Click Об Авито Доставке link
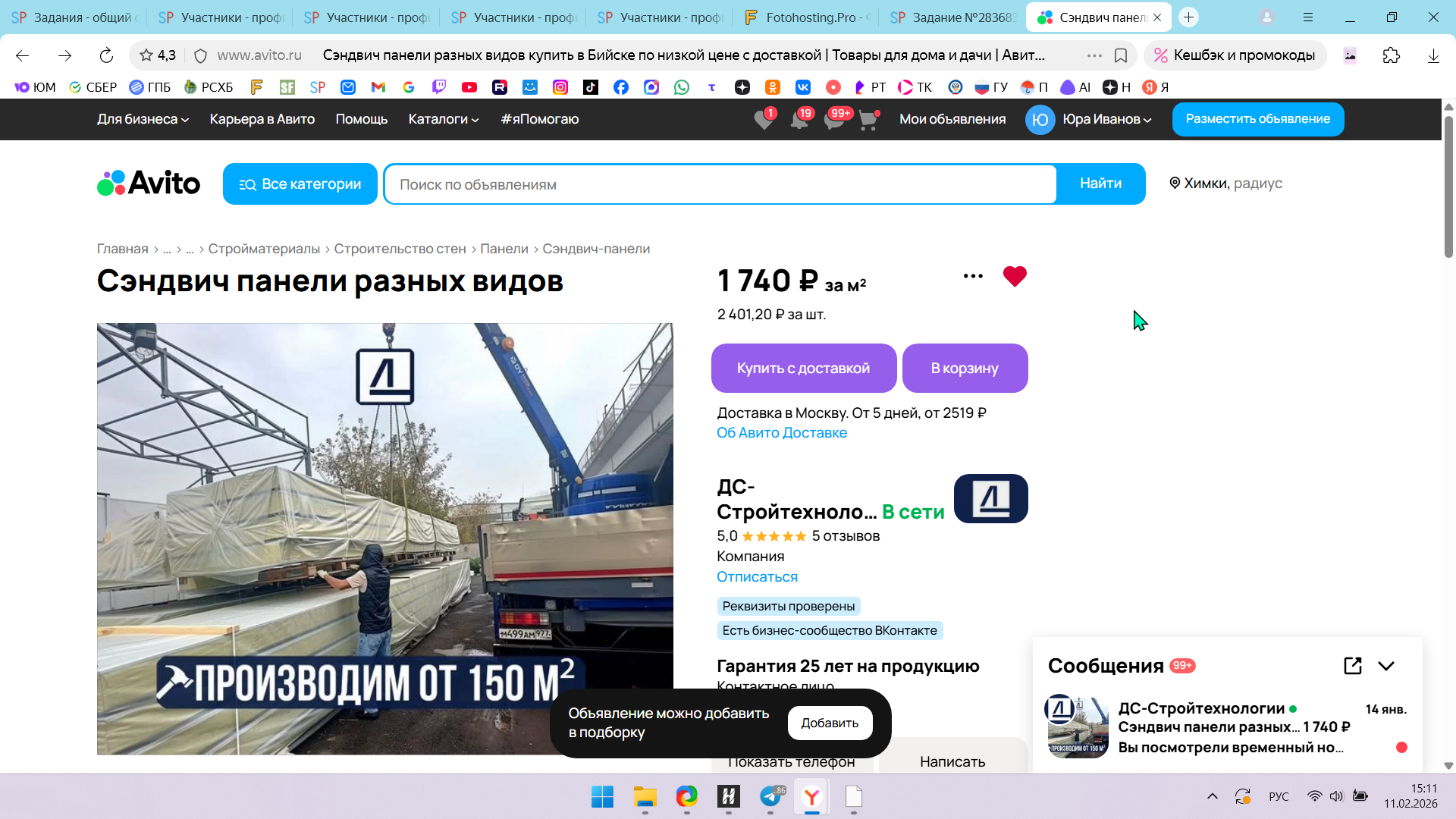The width and height of the screenshot is (1456, 819). (x=781, y=432)
